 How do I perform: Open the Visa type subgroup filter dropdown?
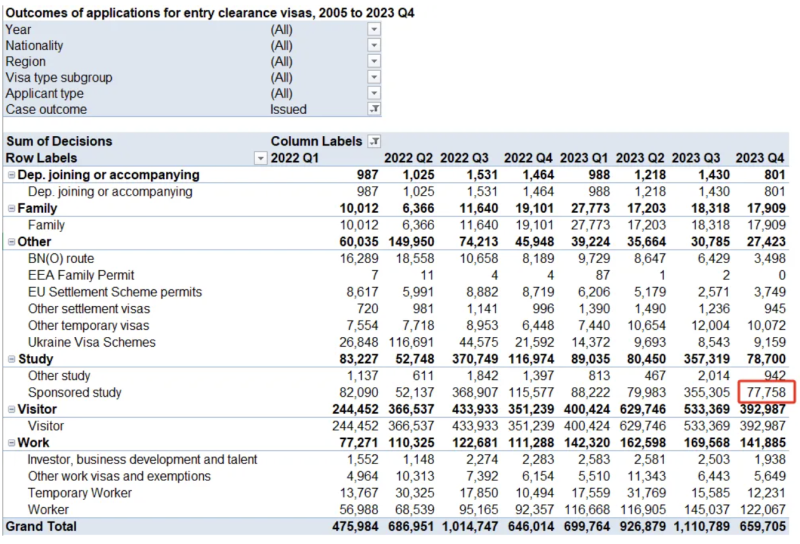[x=374, y=77]
